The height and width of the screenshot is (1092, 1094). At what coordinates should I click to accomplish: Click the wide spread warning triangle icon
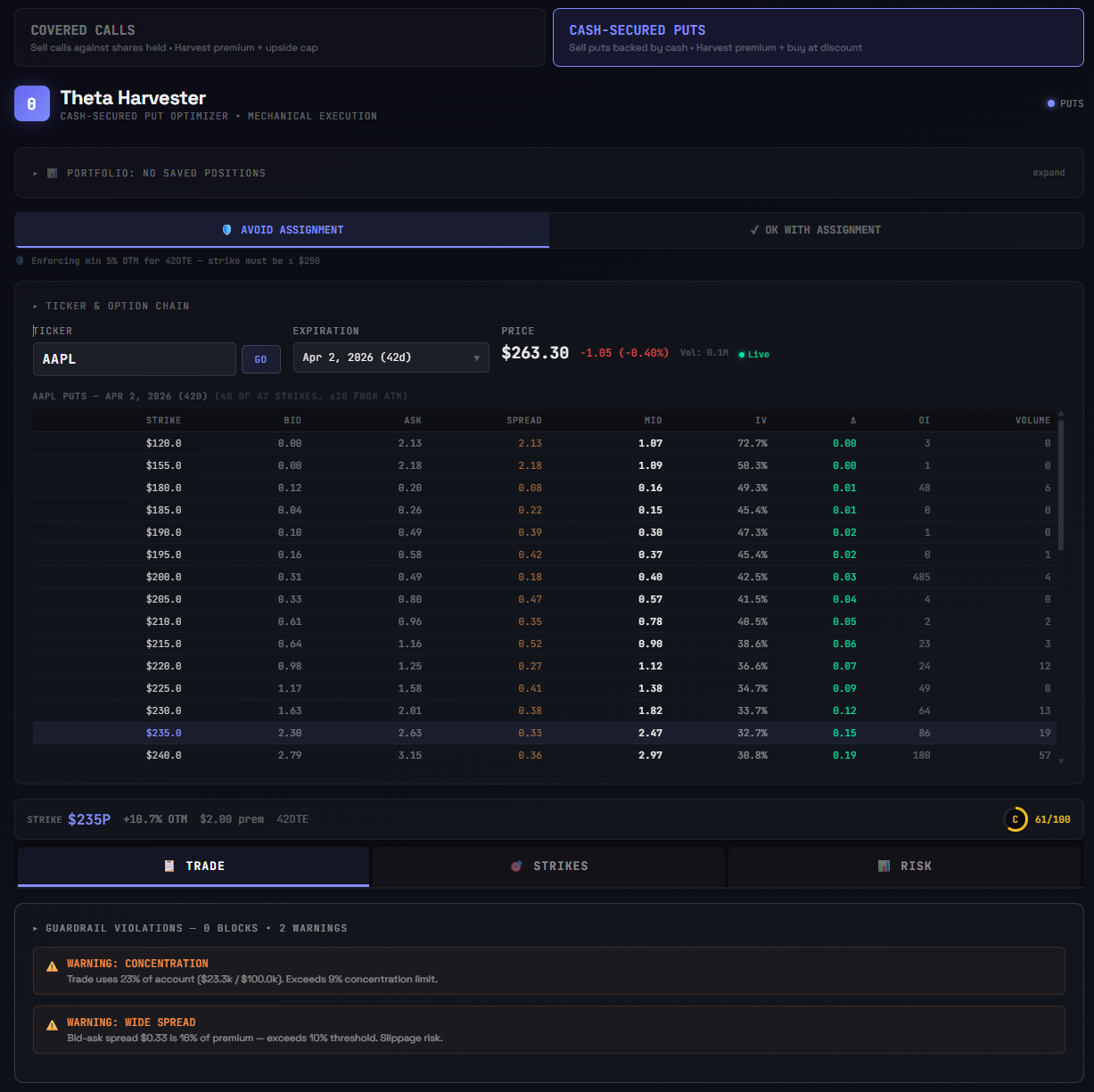pyautogui.click(x=53, y=1024)
